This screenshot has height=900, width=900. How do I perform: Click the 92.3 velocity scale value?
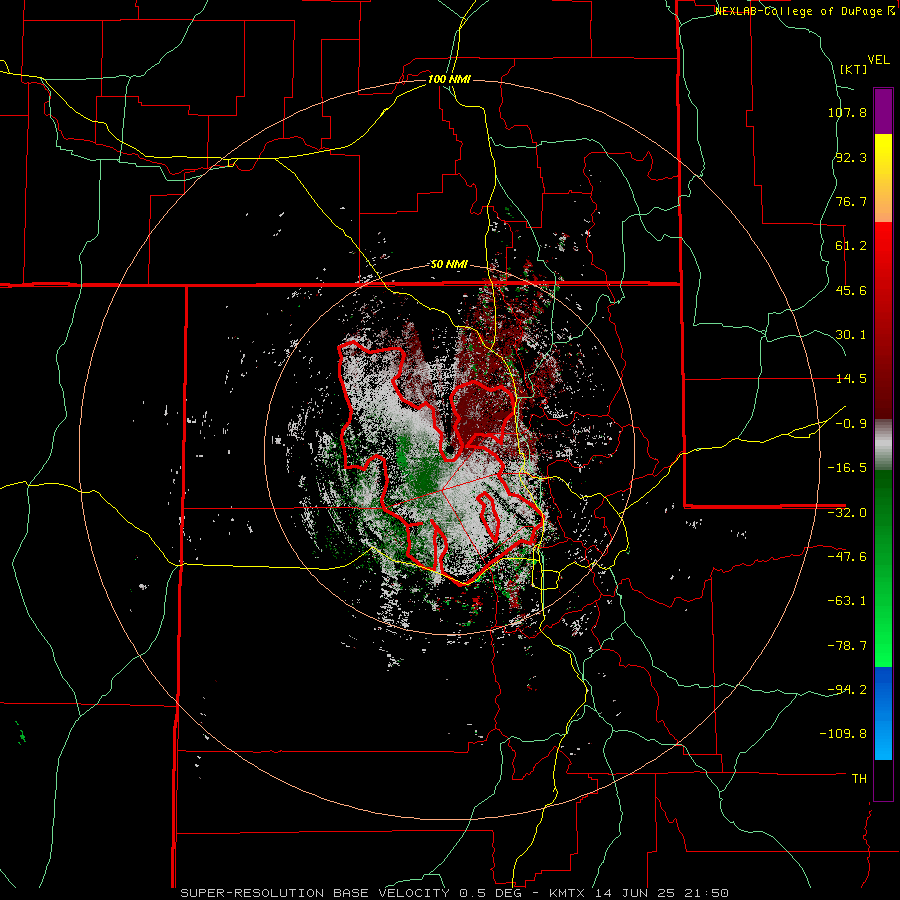851,157
